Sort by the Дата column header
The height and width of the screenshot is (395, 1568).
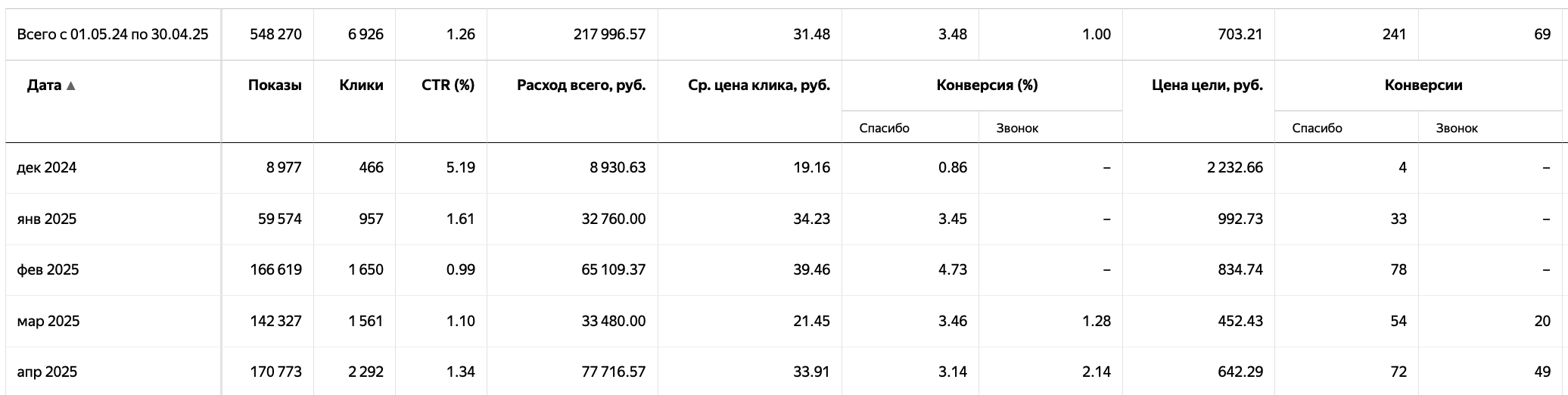(x=45, y=86)
